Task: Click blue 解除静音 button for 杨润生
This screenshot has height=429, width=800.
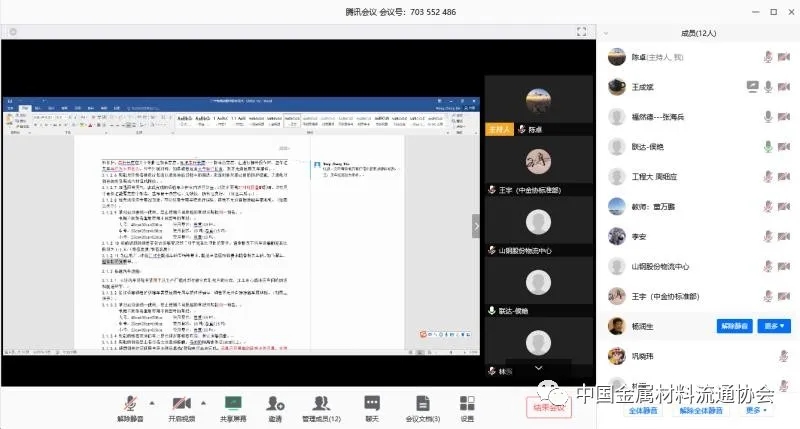Action: pyautogui.click(x=735, y=326)
